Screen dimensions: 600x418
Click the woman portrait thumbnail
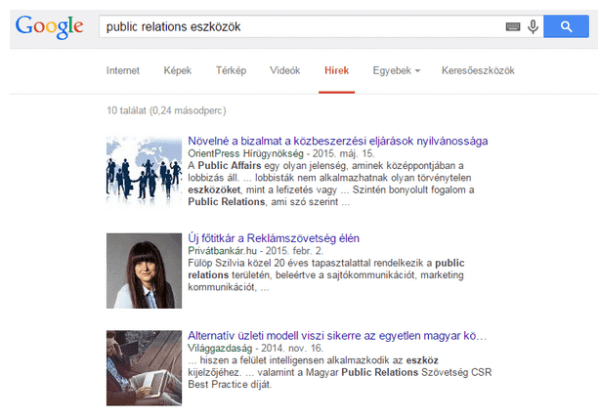click(144, 271)
